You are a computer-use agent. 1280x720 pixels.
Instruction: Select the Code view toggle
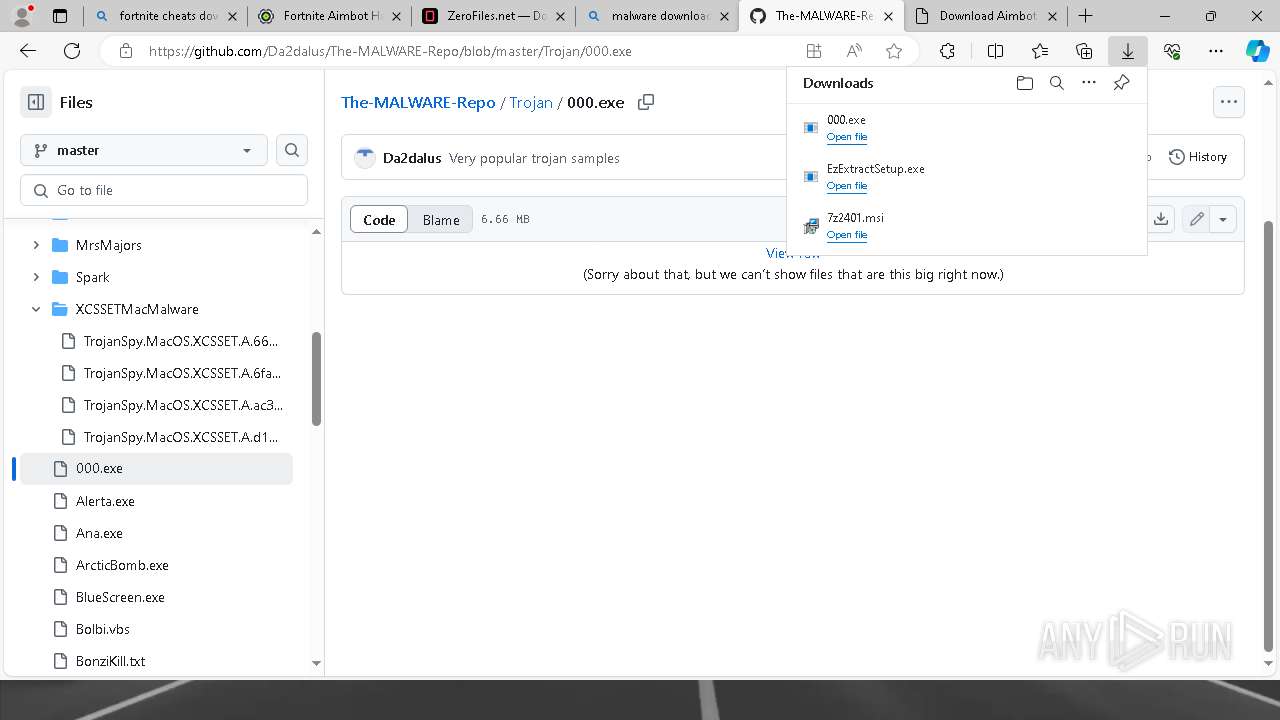click(x=379, y=220)
